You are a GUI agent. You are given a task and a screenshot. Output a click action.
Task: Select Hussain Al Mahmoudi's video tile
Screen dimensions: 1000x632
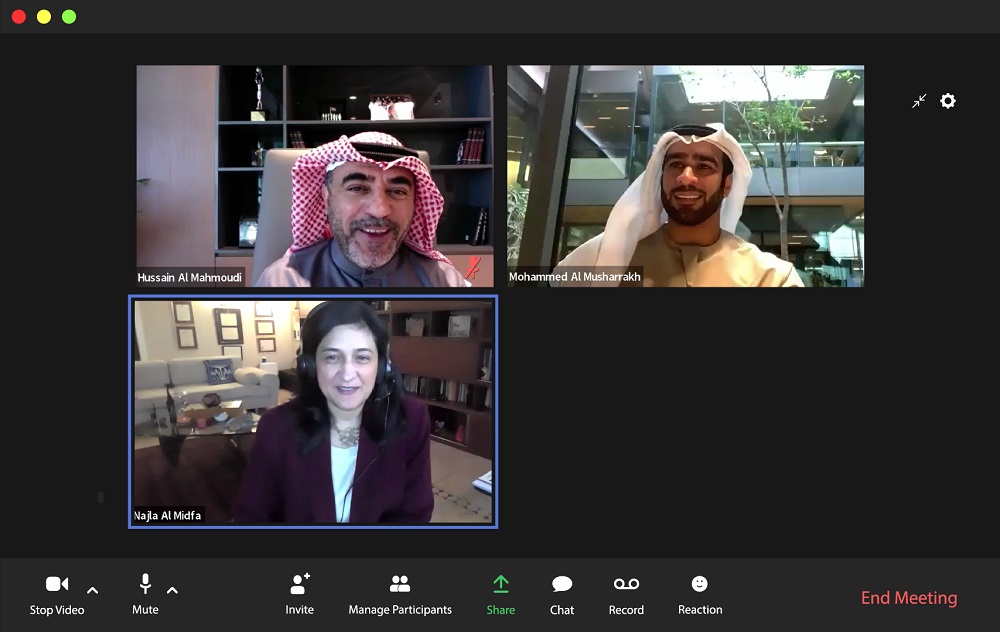click(x=315, y=176)
